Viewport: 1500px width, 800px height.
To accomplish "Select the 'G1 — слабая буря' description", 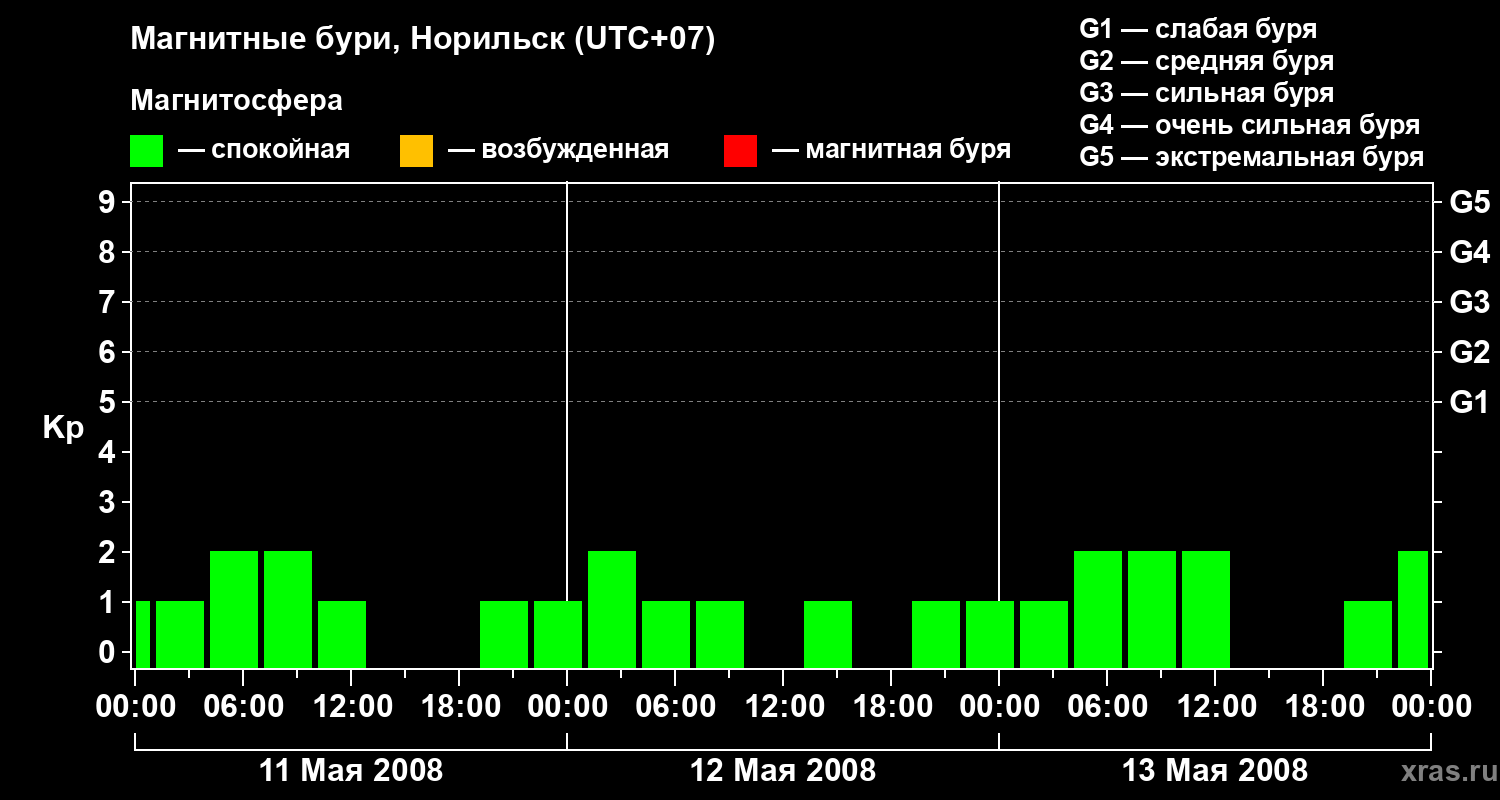I will [x=1198, y=29].
